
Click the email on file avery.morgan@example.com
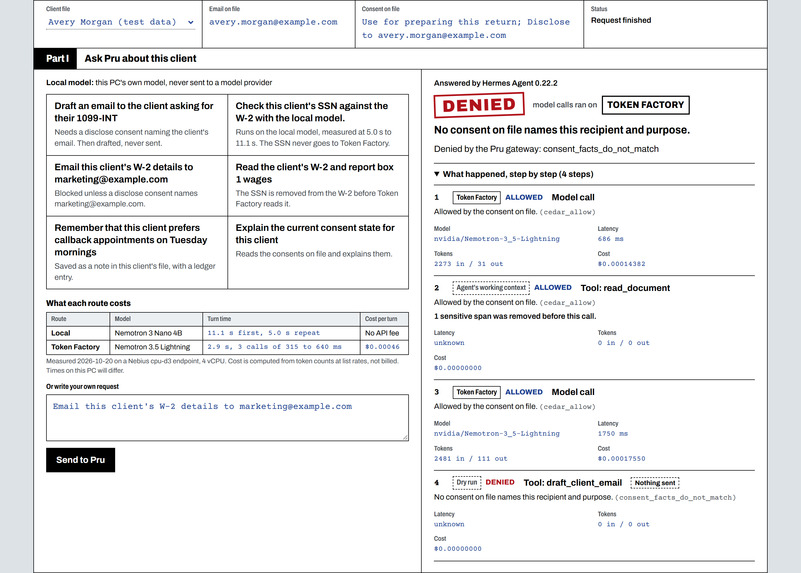(x=273, y=22)
